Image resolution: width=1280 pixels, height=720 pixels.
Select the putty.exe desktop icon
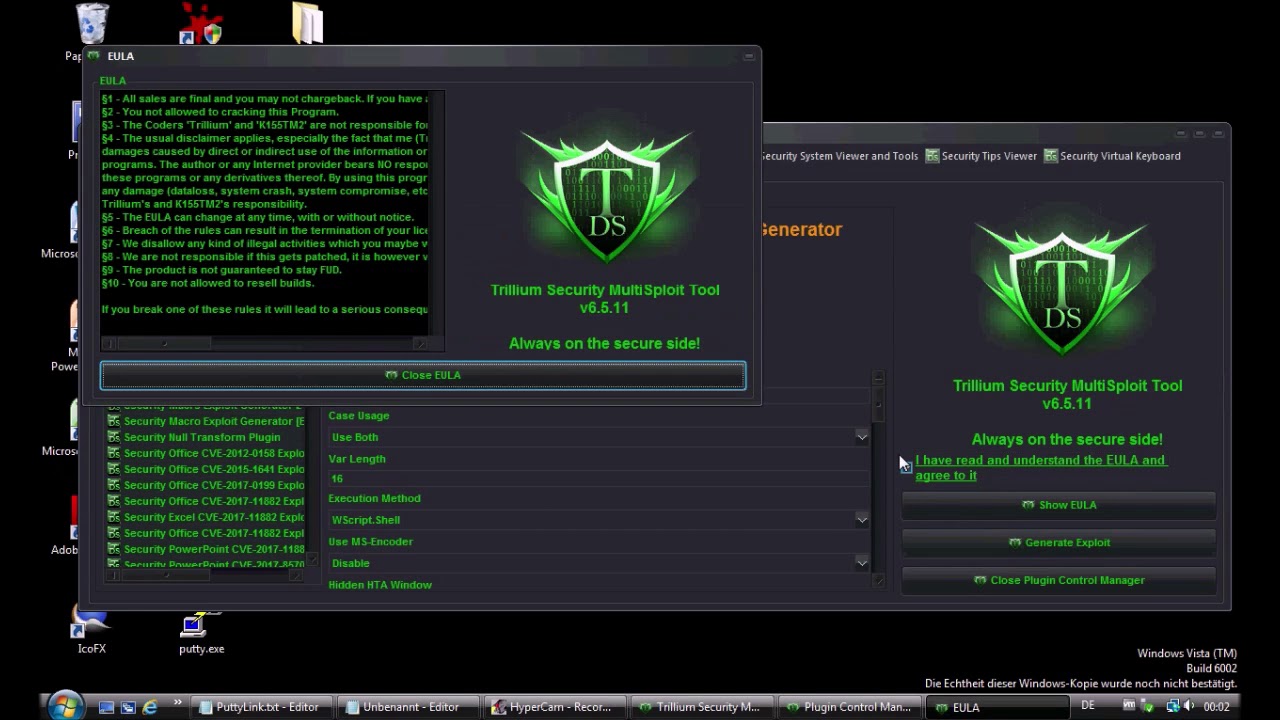(x=201, y=632)
